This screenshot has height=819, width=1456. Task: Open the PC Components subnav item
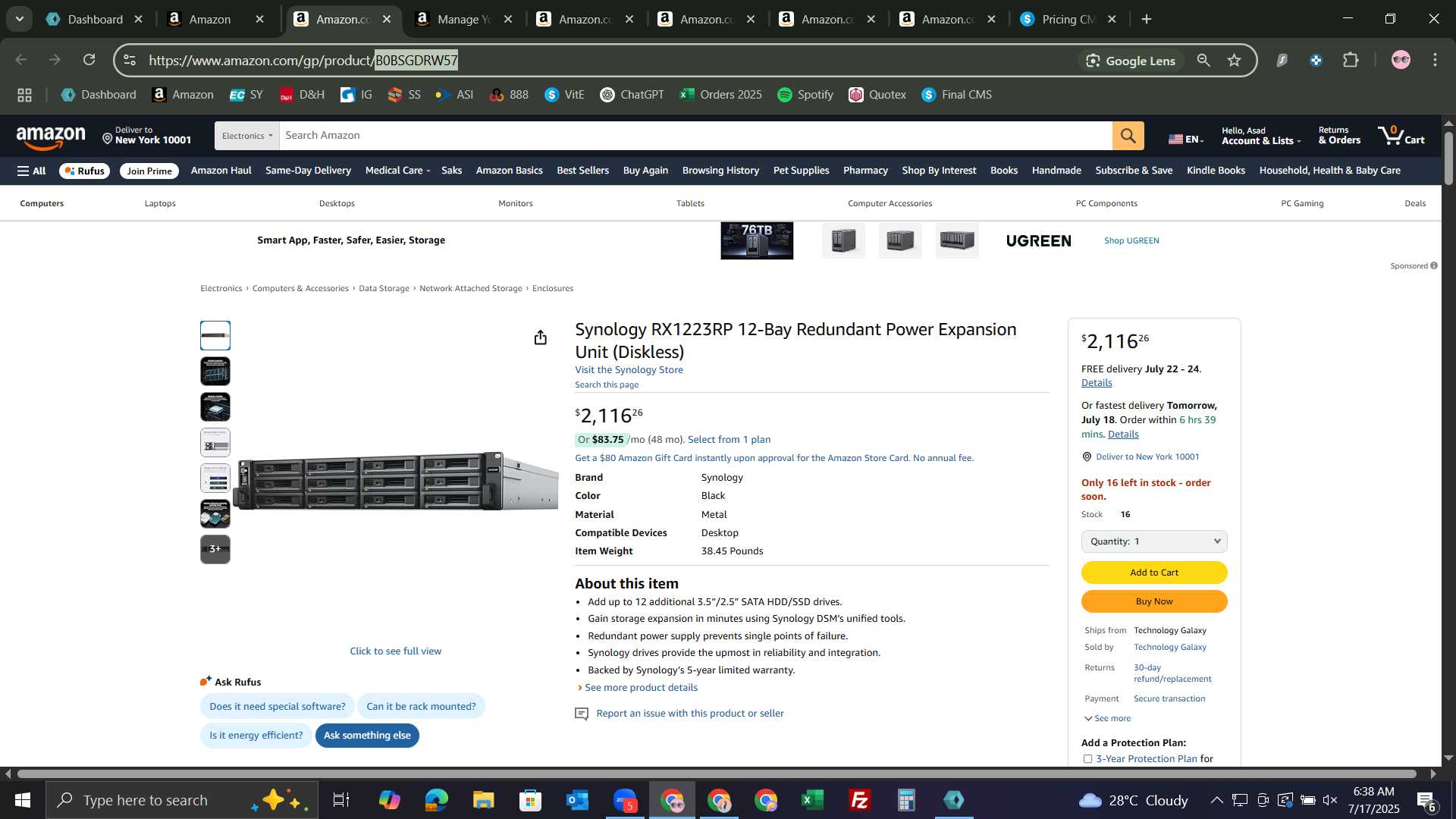coord(1106,203)
